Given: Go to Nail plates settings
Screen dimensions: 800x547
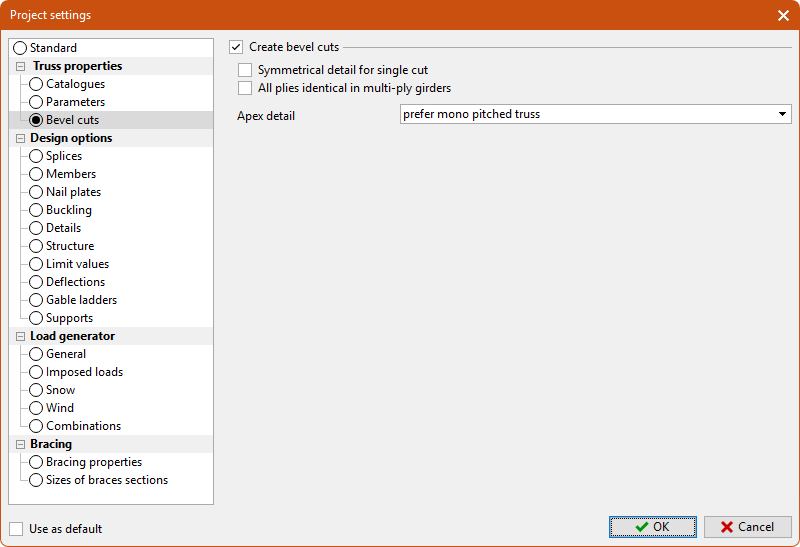Looking at the screenshot, I should [37, 192].
